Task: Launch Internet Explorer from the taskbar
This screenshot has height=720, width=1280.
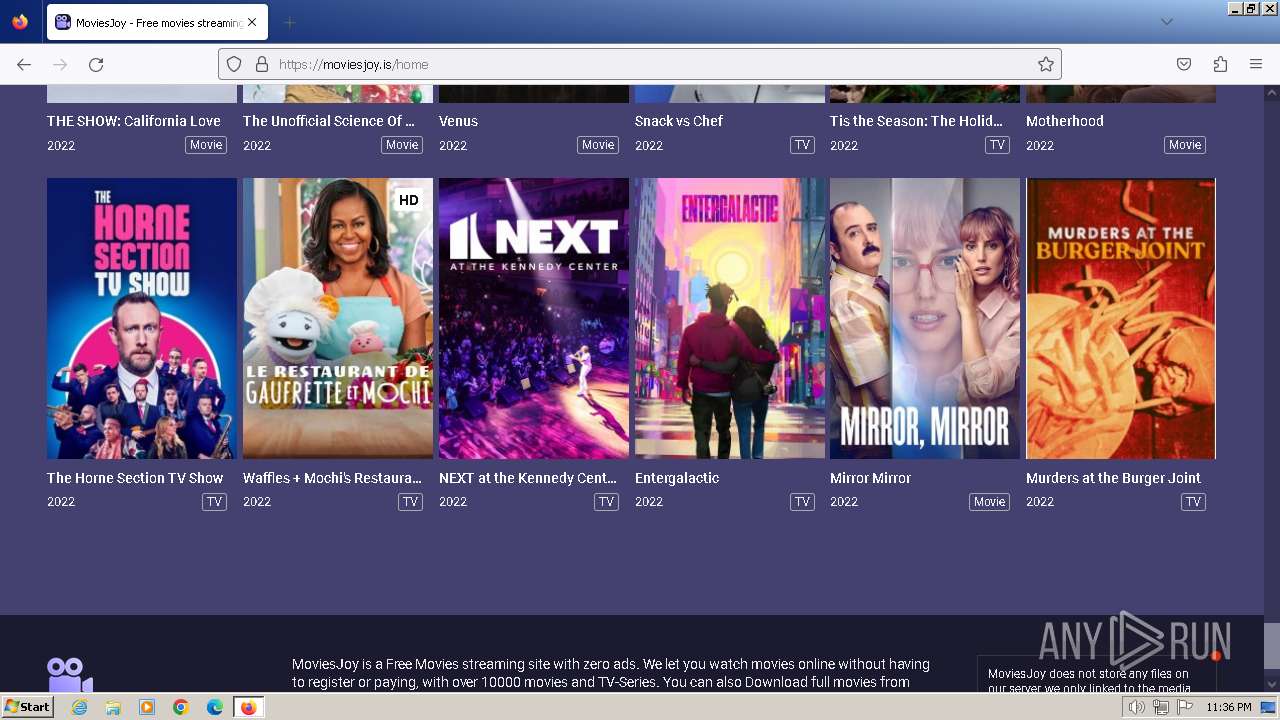Action: tap(79, 707)
